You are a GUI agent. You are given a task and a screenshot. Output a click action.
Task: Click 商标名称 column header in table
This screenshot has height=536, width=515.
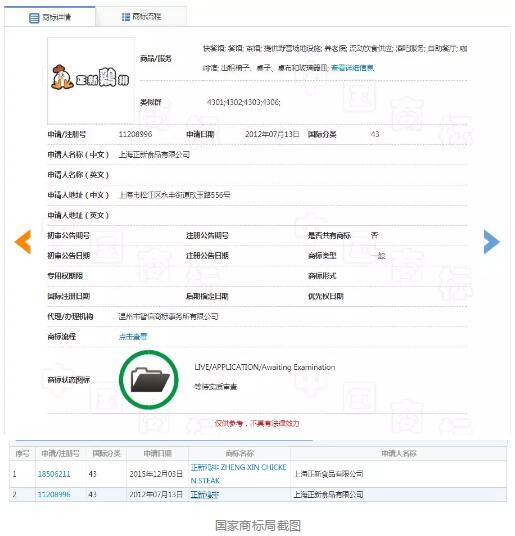(240, 454)
